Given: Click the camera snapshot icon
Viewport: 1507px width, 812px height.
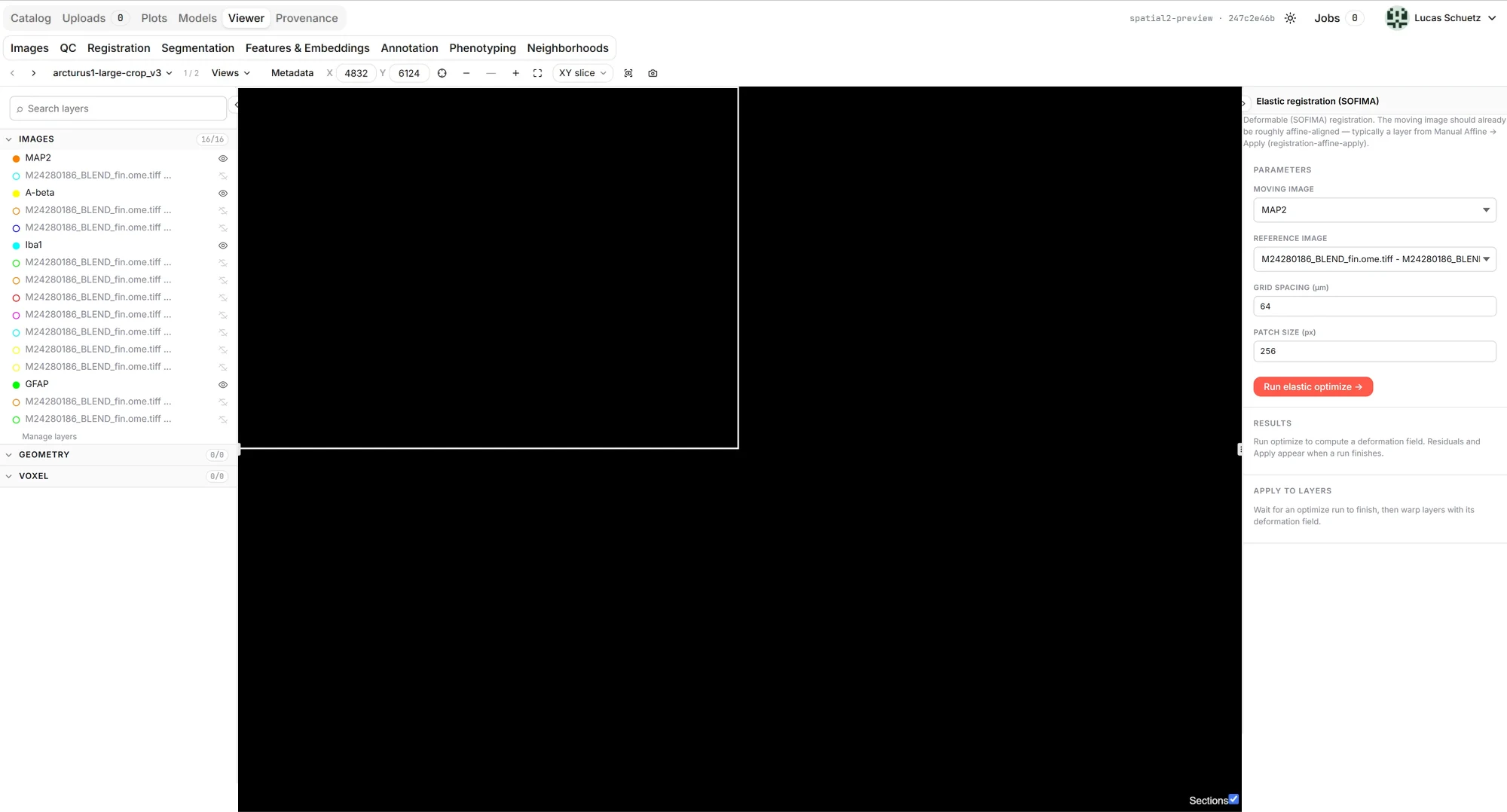Looking at the screenshot, I should click(x=653, y=73).
